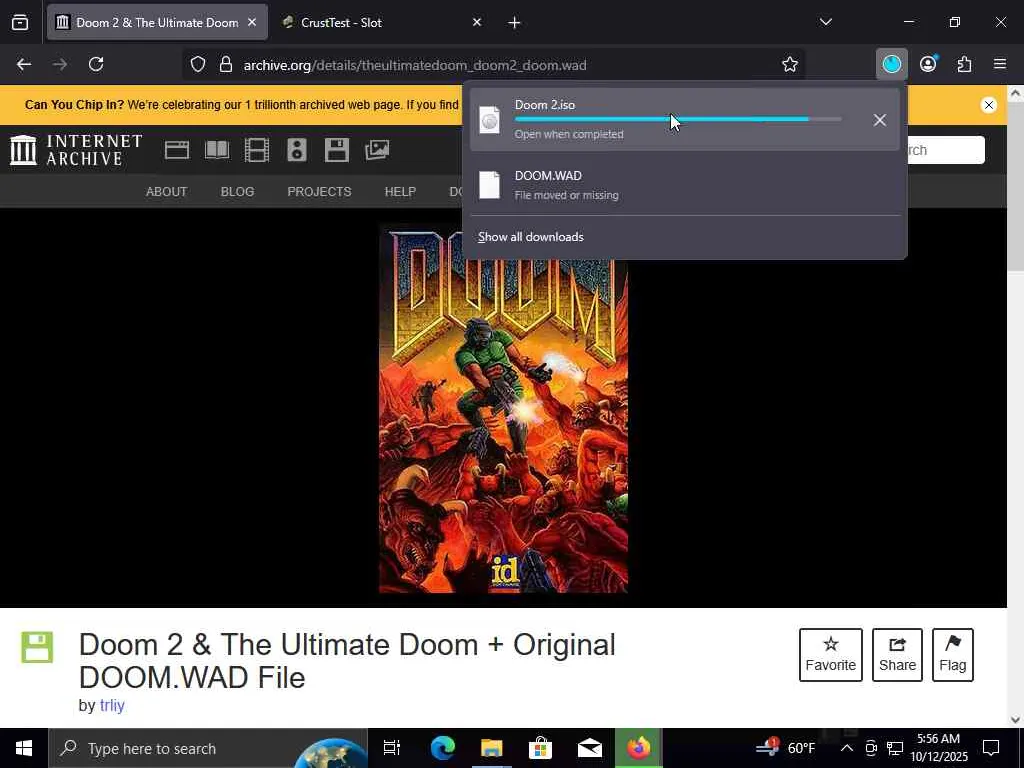Image resolution: width=1024 pixels, height=768 pixels.
Task: Open the Windows Start menu
Action: click(x=24, y=748)
